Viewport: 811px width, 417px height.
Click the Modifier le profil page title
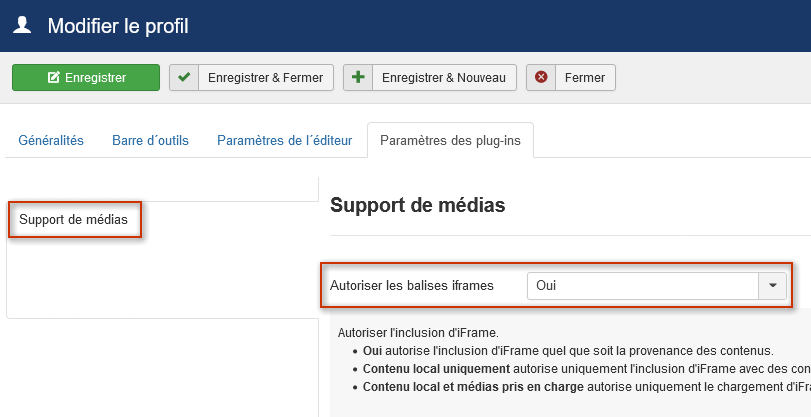tap(118, 26)
